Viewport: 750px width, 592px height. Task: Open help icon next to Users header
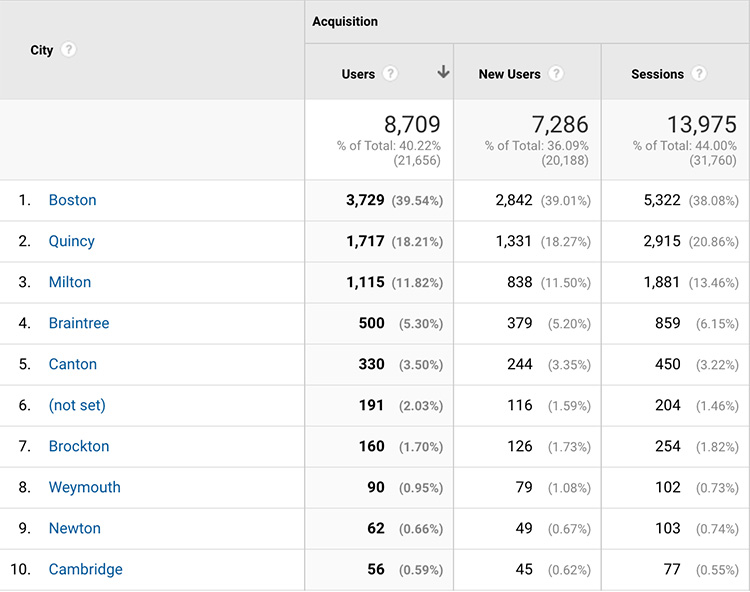pos(390,74)
